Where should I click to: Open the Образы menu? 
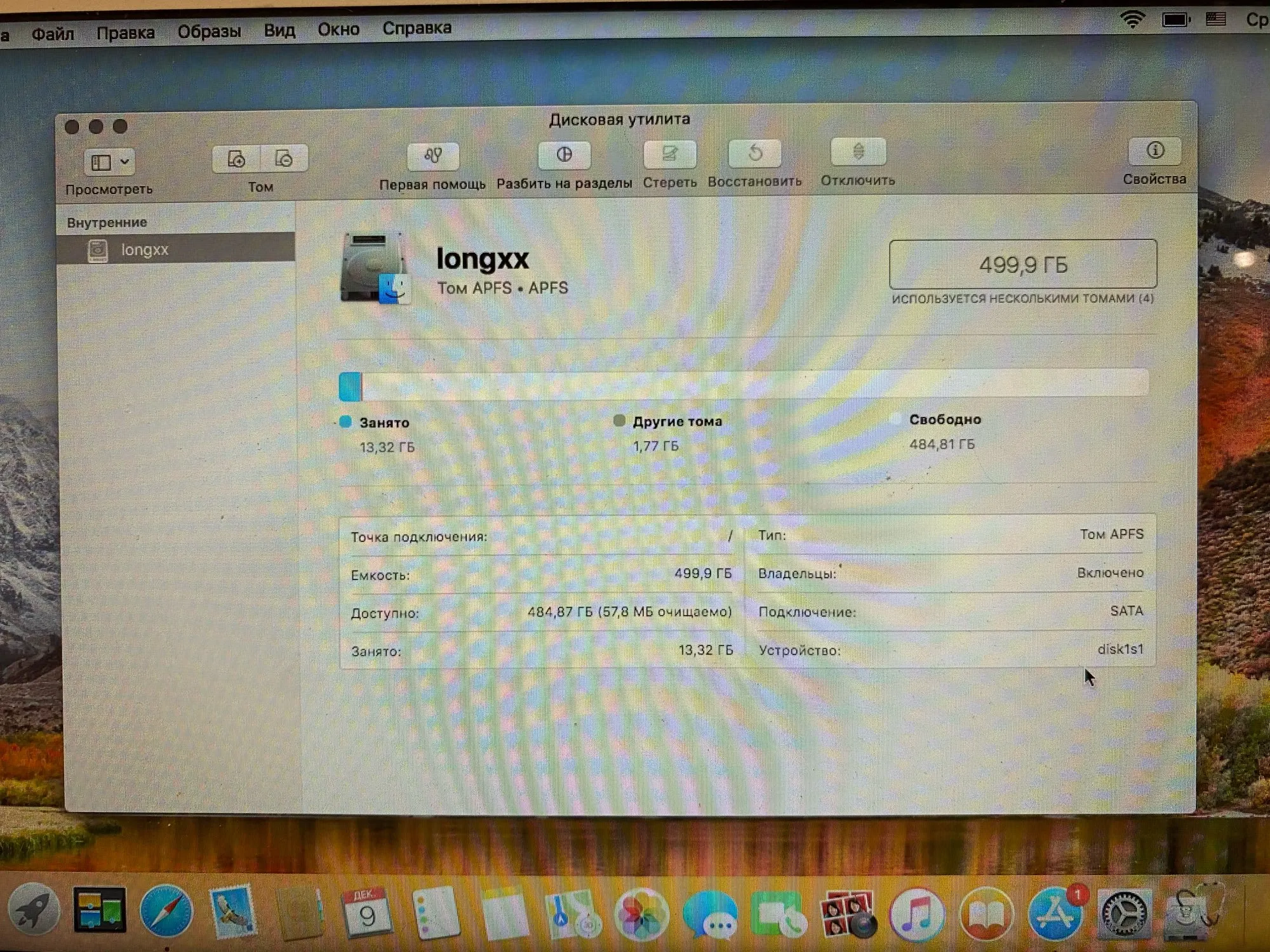pyautogui.click(x=209, y=31)
